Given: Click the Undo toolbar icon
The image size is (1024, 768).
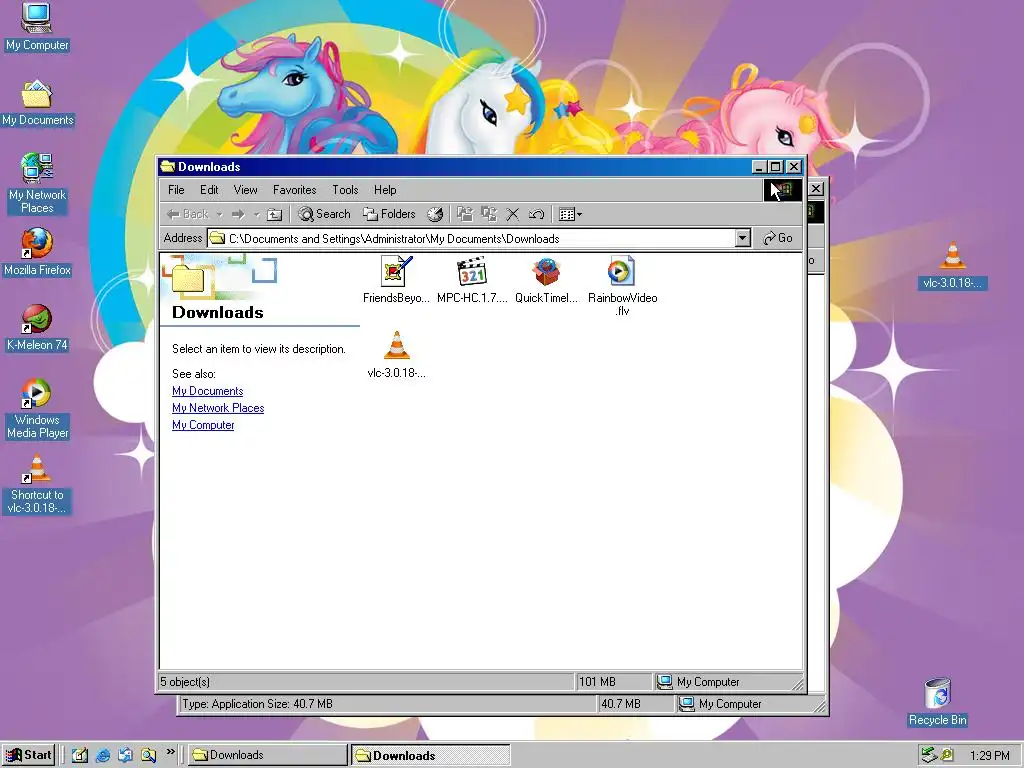Looking at the screenshot, I should pos(537,214).
